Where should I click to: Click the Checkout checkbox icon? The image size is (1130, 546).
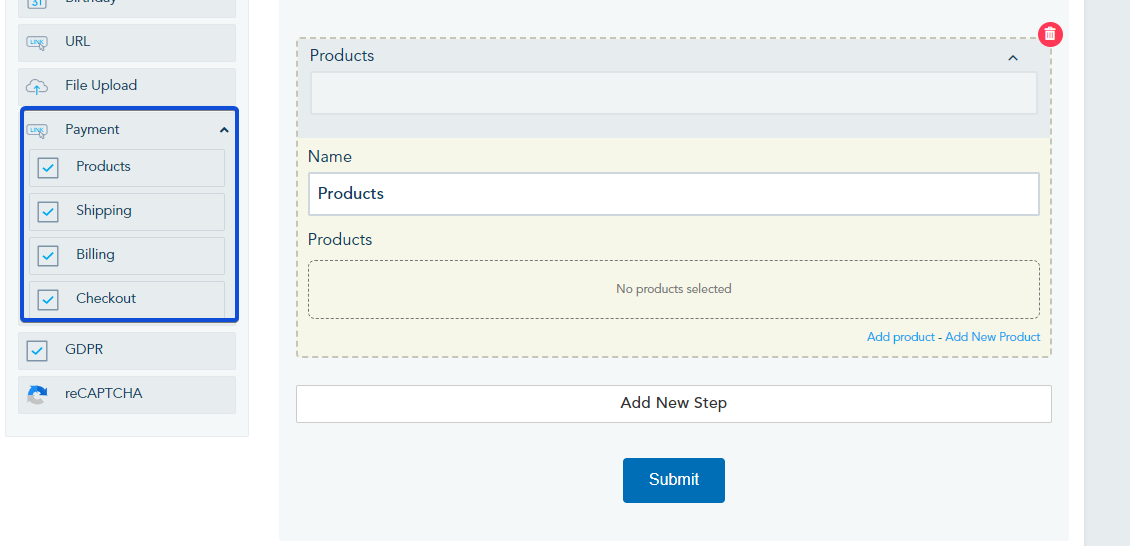click(48, 299)
